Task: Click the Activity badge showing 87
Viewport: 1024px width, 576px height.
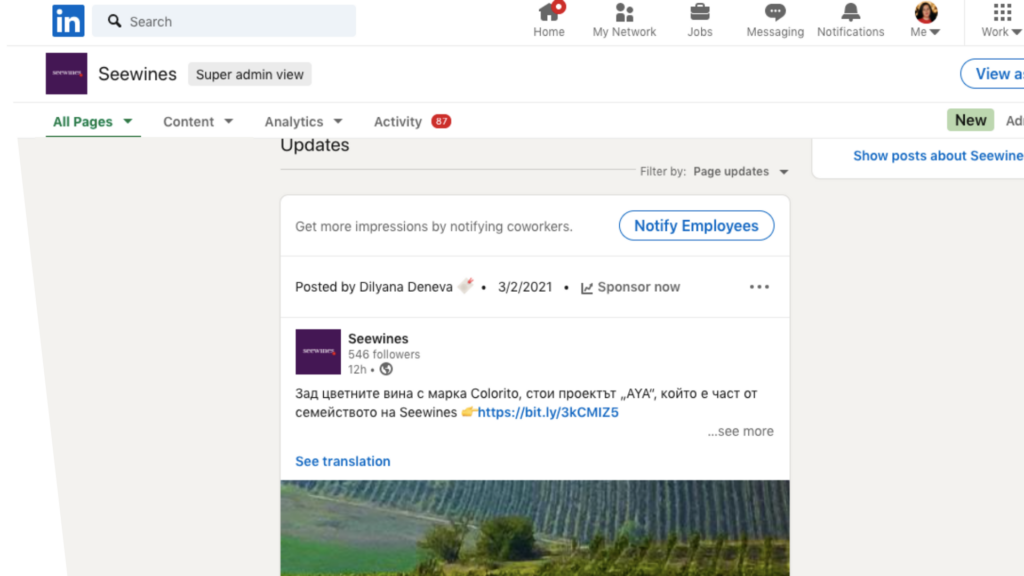Action: 441,121
